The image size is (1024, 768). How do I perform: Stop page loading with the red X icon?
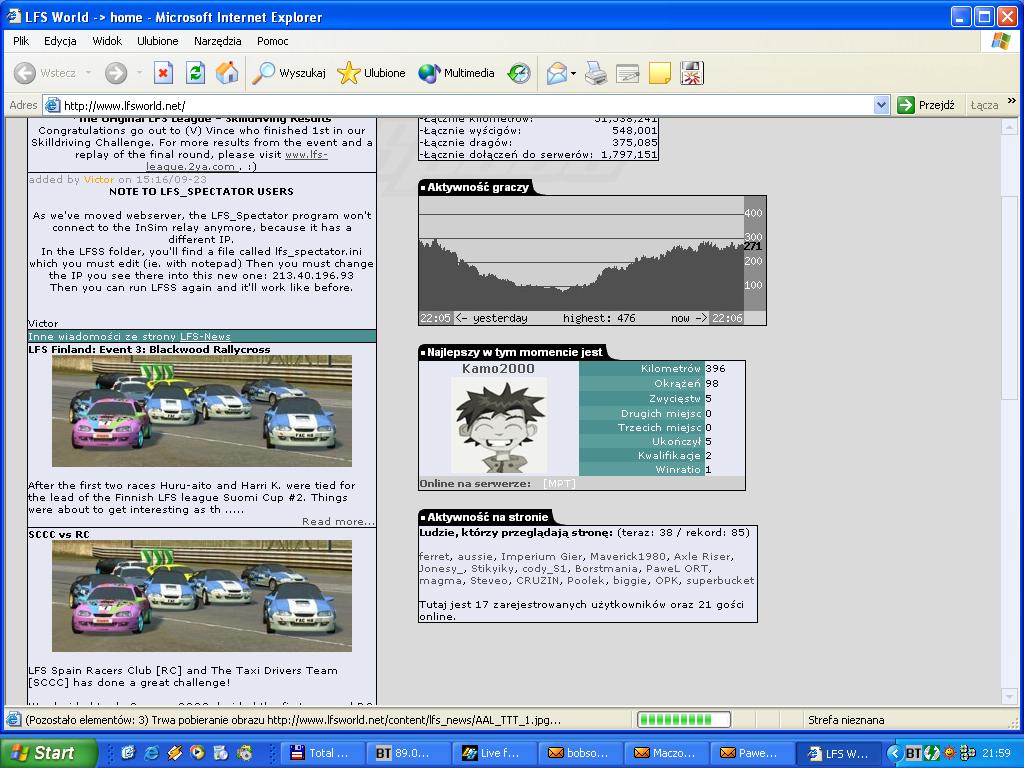(x=163, y=73)
